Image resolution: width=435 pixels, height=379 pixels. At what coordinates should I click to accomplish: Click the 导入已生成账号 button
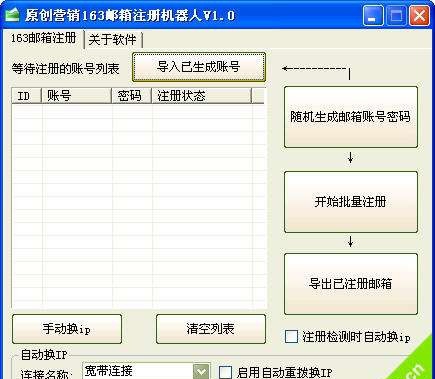[x=199, y=67]
